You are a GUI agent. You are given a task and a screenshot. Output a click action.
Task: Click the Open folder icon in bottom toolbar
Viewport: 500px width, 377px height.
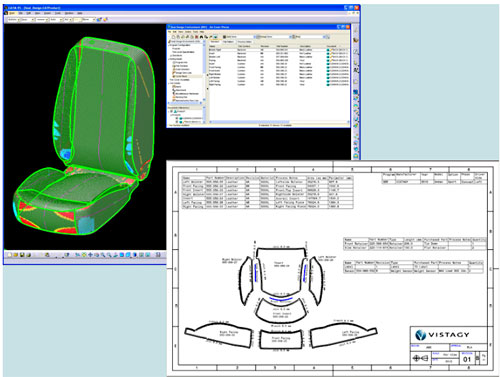(16, 255)
